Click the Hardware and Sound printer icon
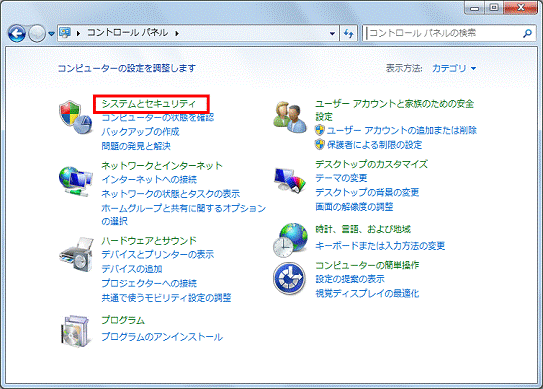Screen dimensions: 543x389 [x=76, y=254]
